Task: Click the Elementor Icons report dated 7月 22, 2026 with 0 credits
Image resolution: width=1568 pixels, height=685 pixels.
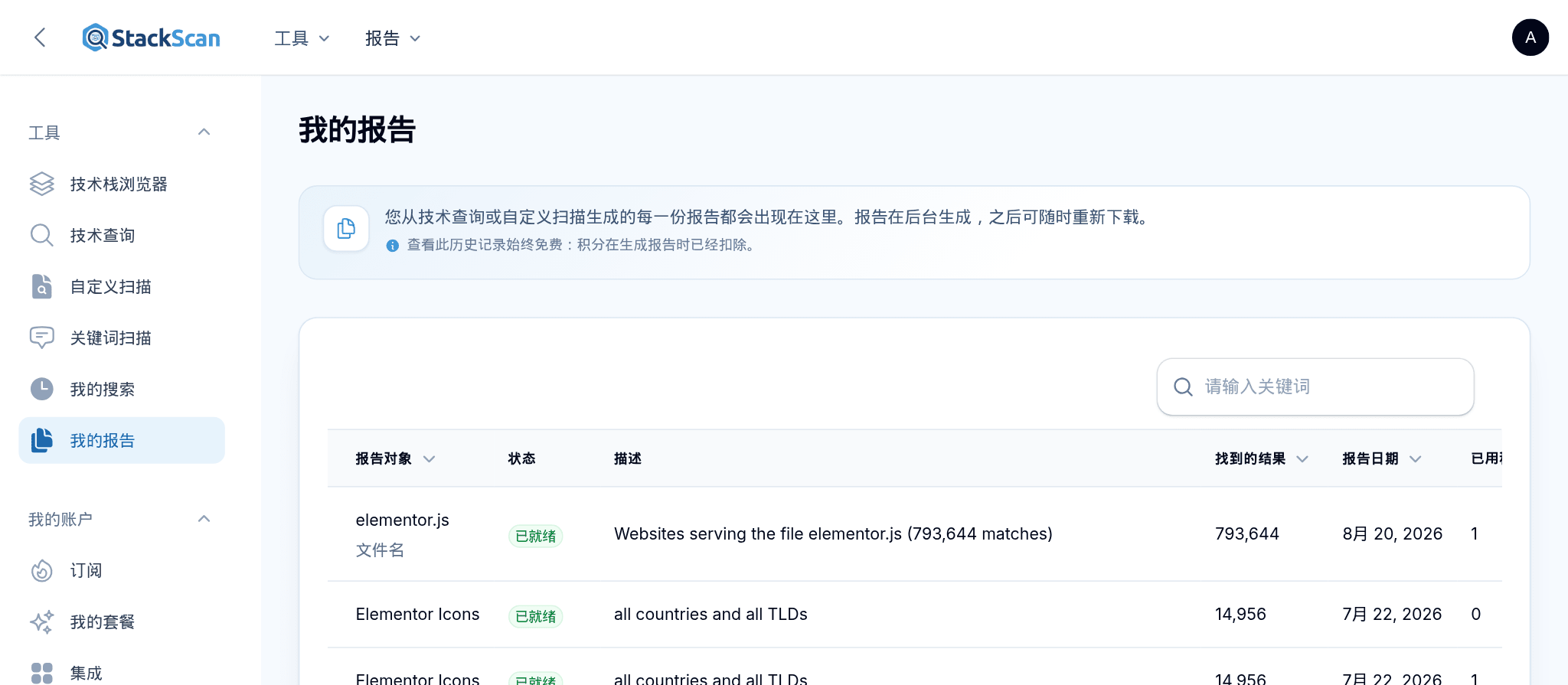Action: [914, 615]
